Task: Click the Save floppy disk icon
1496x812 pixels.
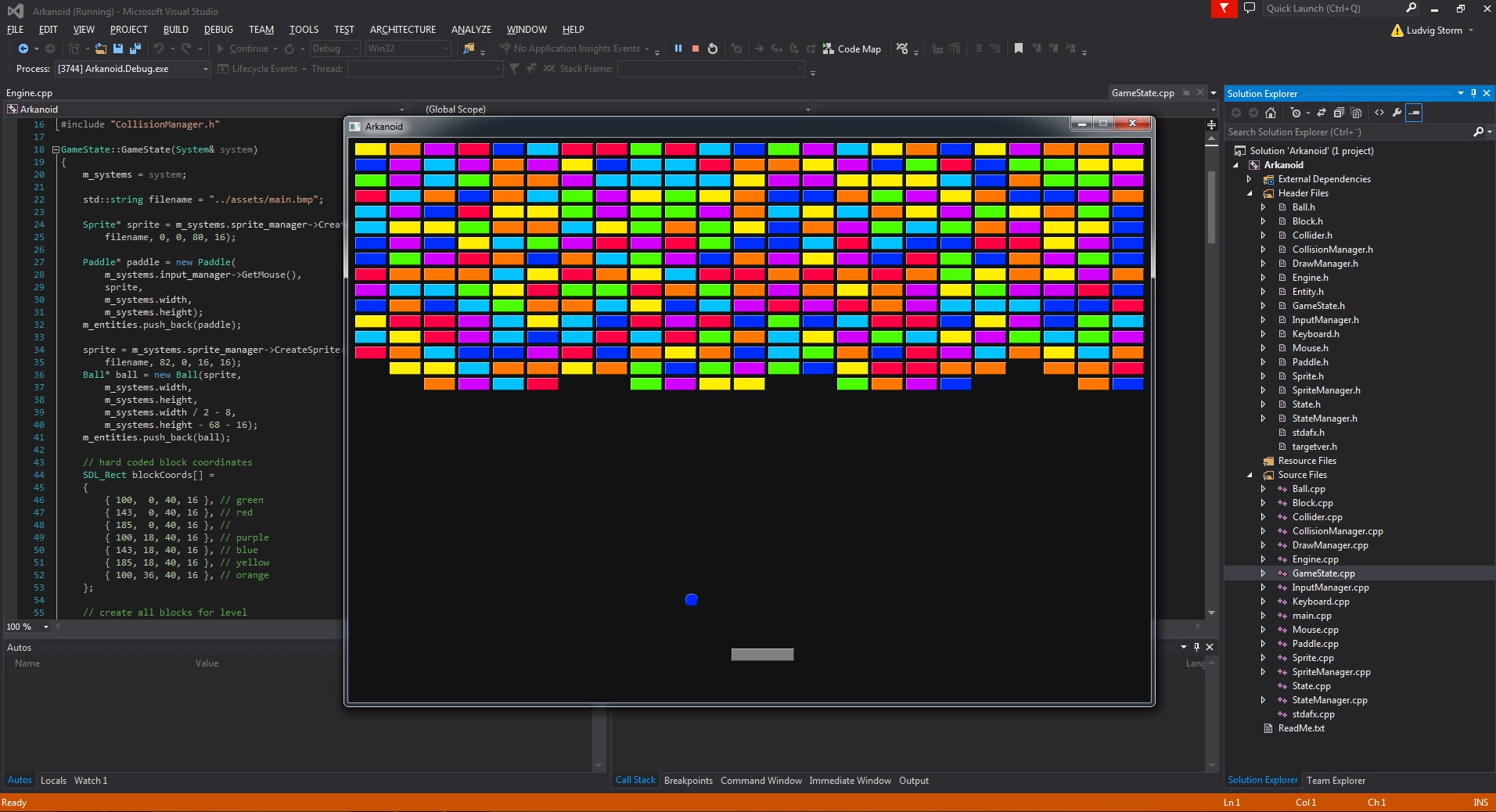Action: coord(118,49)
